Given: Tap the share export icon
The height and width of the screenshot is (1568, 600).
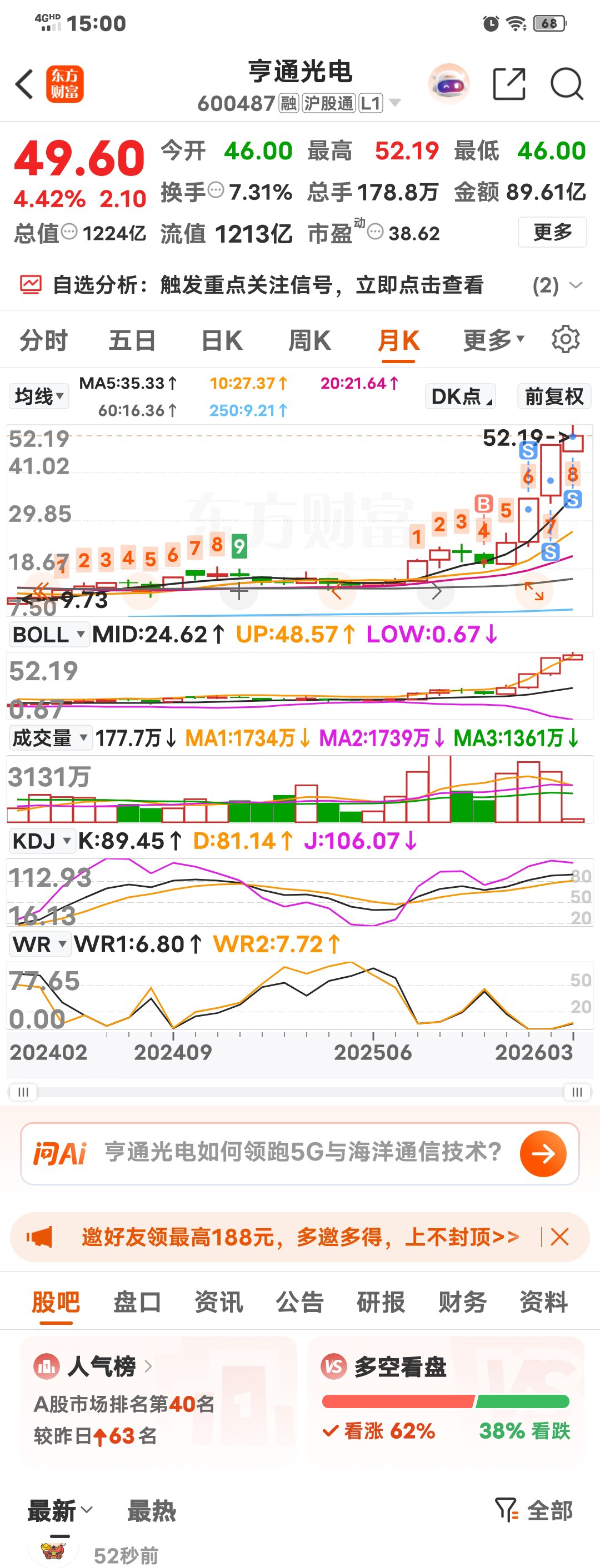Looking at the screenshot, I should pos(509,84).
